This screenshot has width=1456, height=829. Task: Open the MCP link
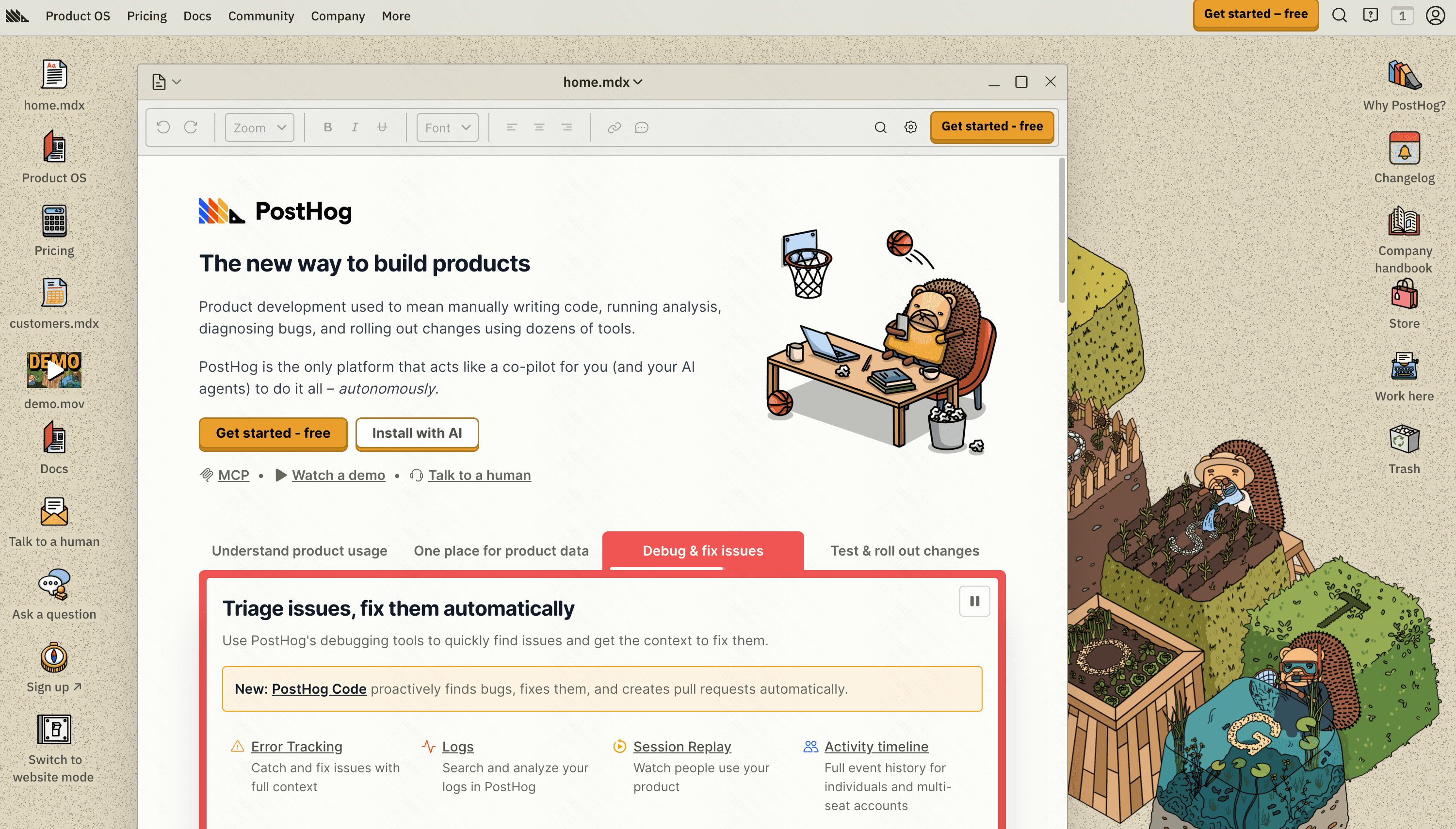[234, 475]
